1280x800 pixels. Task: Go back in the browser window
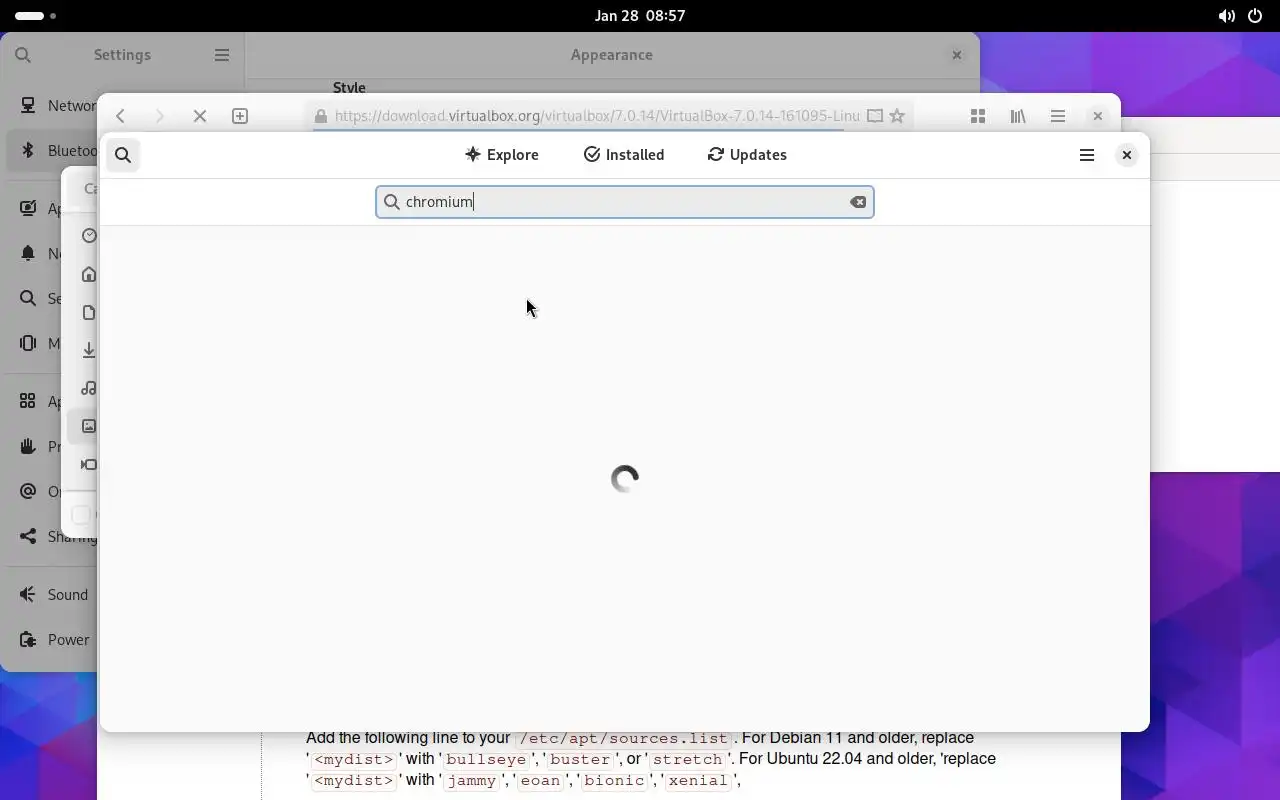tap(121, 116)
